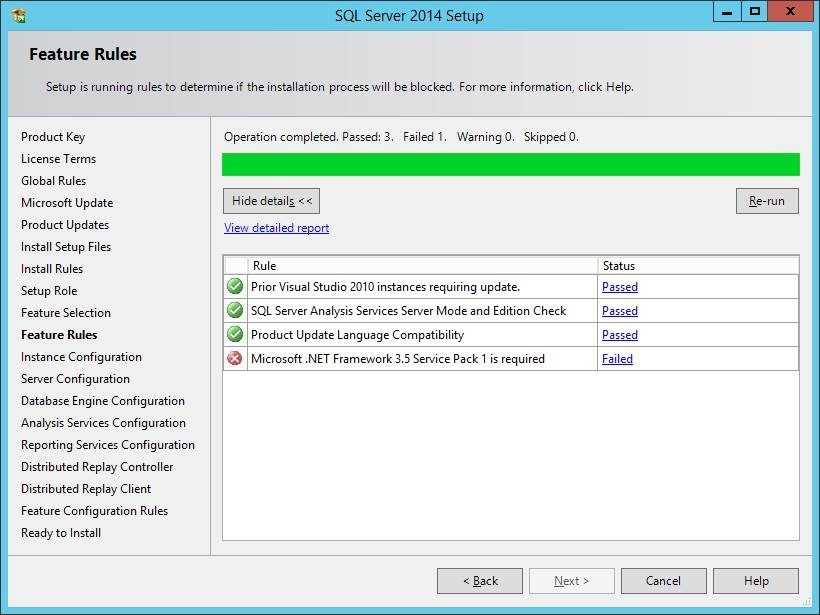
Task: Select Global Rules step in sidebar
Action: [53, 181]
